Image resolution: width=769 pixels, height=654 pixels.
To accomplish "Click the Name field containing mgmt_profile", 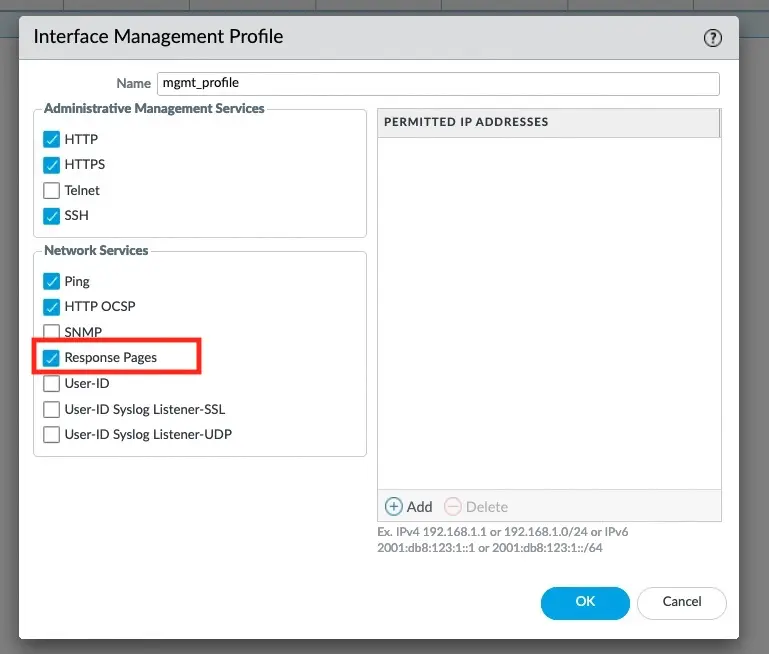I will click(x=437, y=83).
